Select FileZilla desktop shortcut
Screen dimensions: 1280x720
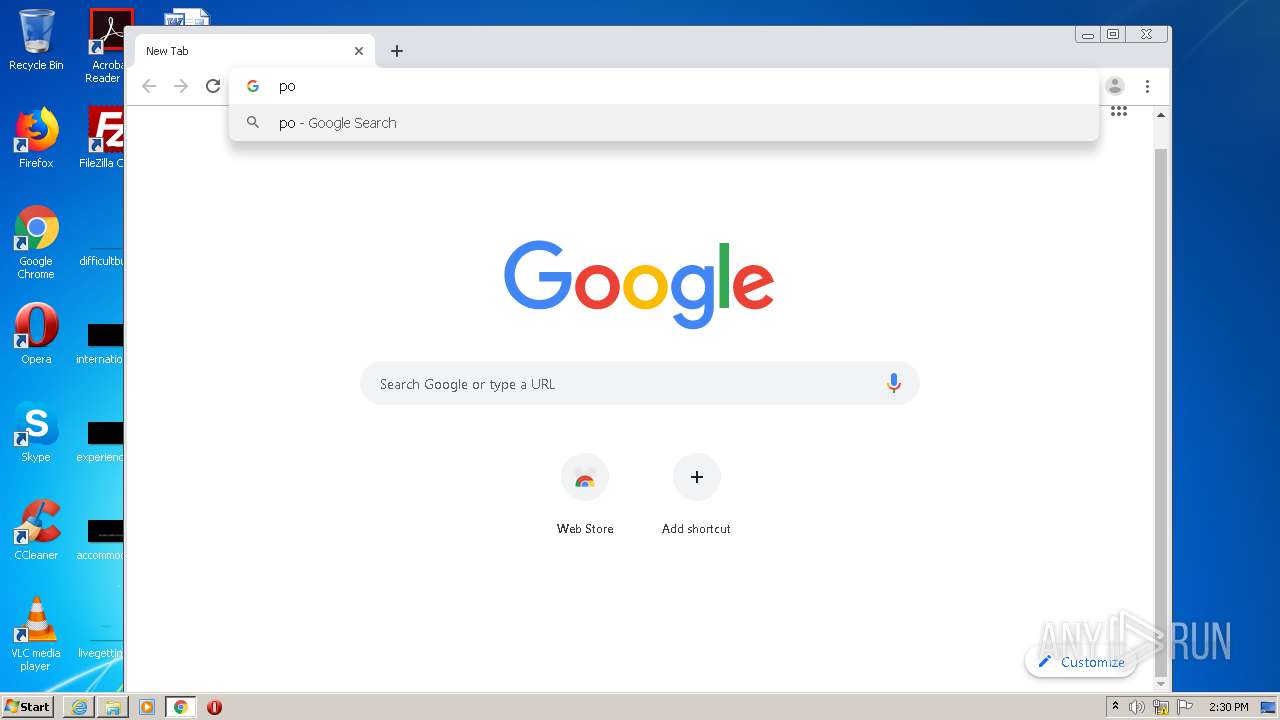pyautogui.click(x=103, y=138)
